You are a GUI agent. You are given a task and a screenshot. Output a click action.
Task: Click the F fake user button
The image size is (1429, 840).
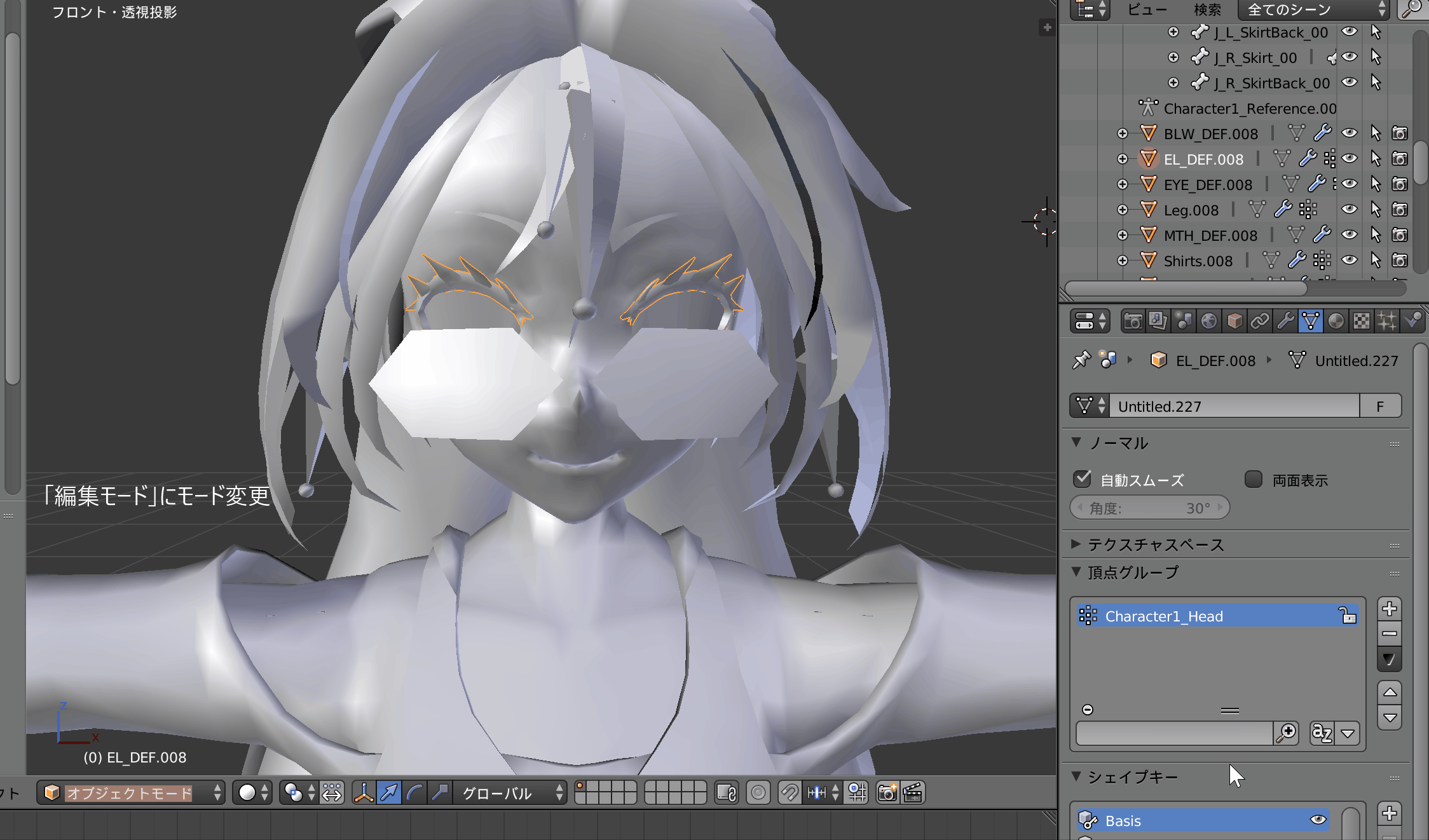pyautogui.click(x=1380, y=406)
